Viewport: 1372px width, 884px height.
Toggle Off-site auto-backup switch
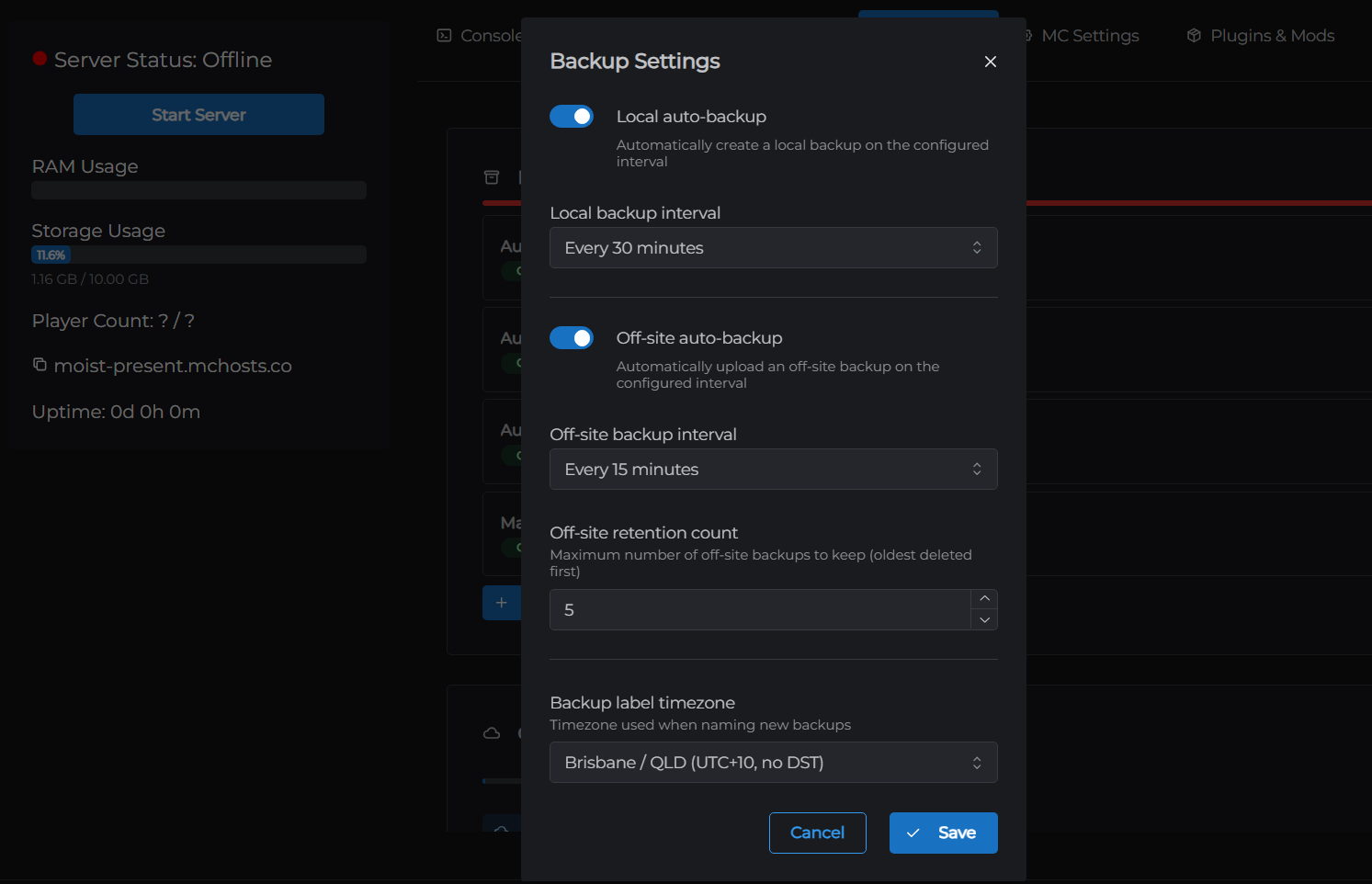pos(572,338)
